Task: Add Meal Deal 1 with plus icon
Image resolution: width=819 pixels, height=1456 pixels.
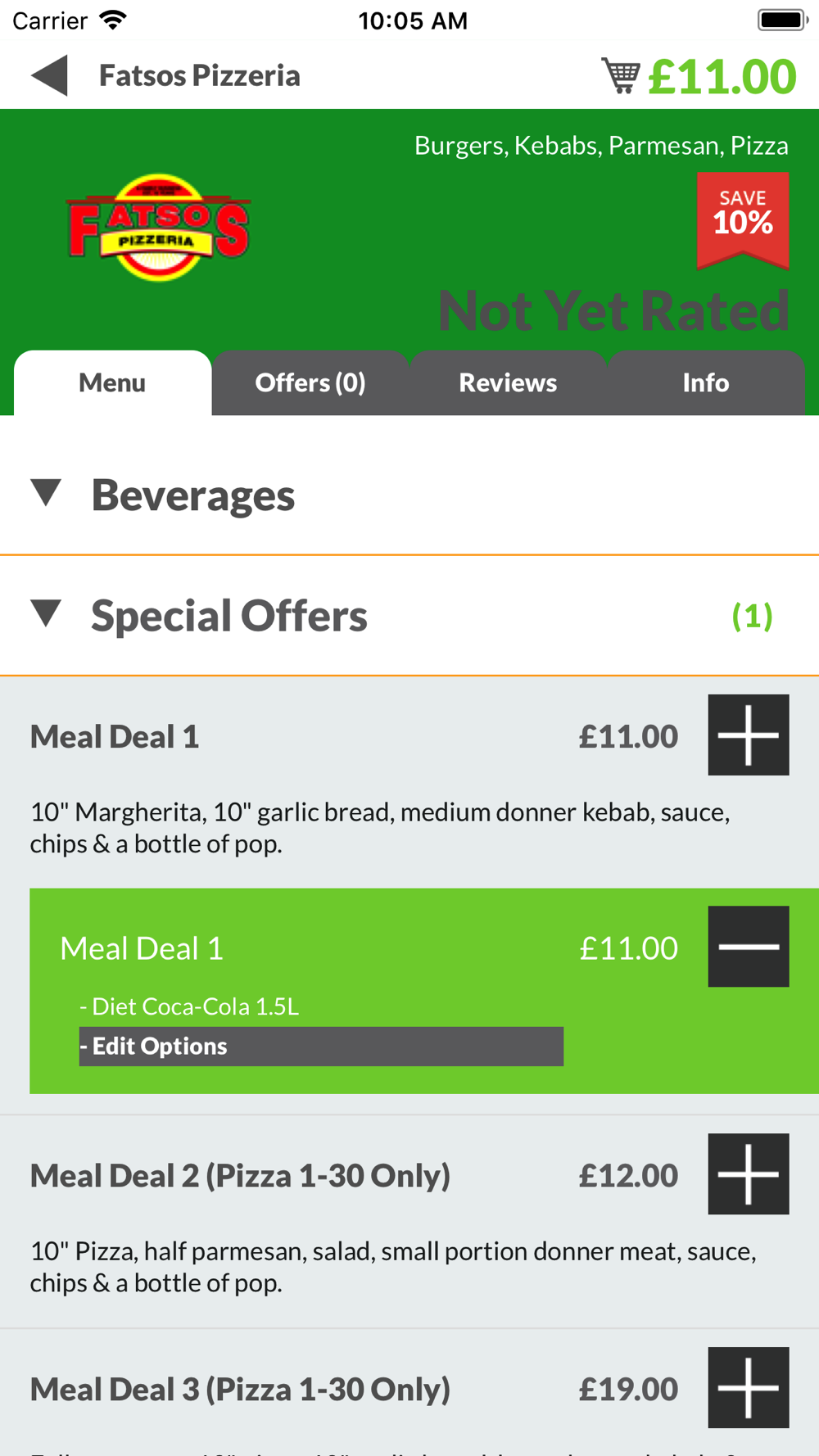Action: pyautogui.click(x=749, y=735)
